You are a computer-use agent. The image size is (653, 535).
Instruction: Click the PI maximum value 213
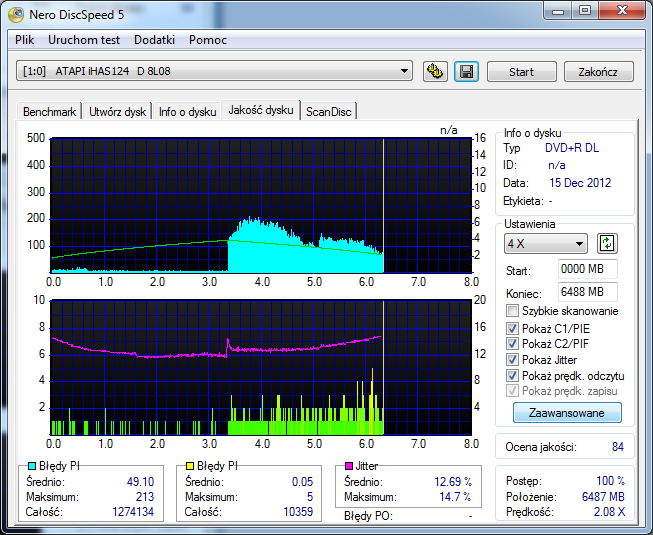pyautogui.click(x=145, y=497)
